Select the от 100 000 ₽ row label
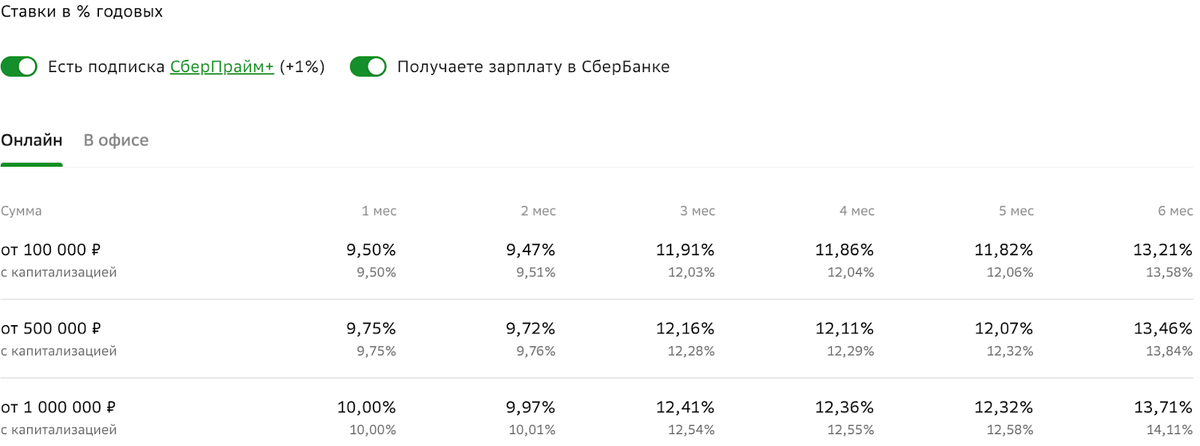1200x446 pixels. 50,250
